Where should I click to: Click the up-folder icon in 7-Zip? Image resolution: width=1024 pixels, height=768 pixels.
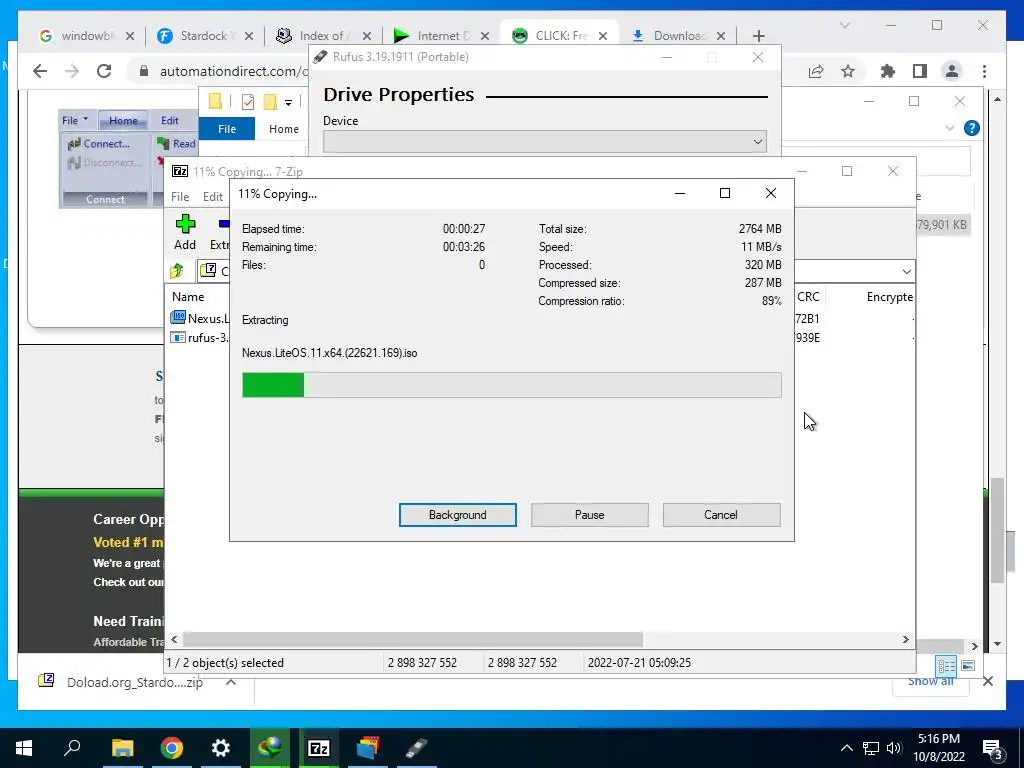click(177, 270)
